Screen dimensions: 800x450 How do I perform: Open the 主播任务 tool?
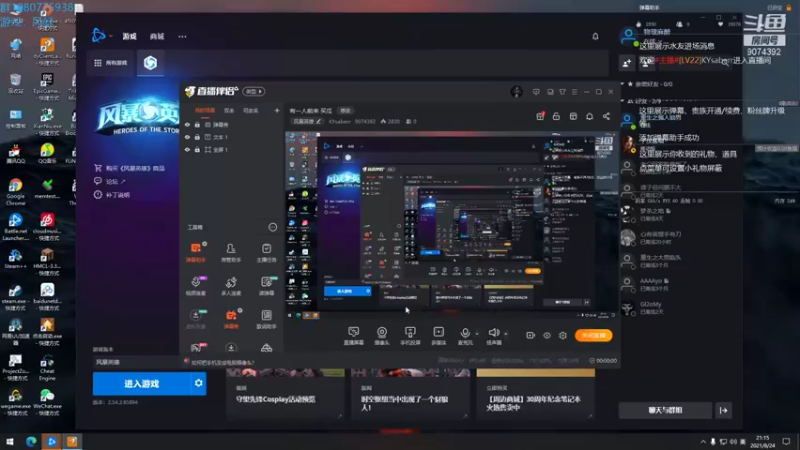point(266,252)
